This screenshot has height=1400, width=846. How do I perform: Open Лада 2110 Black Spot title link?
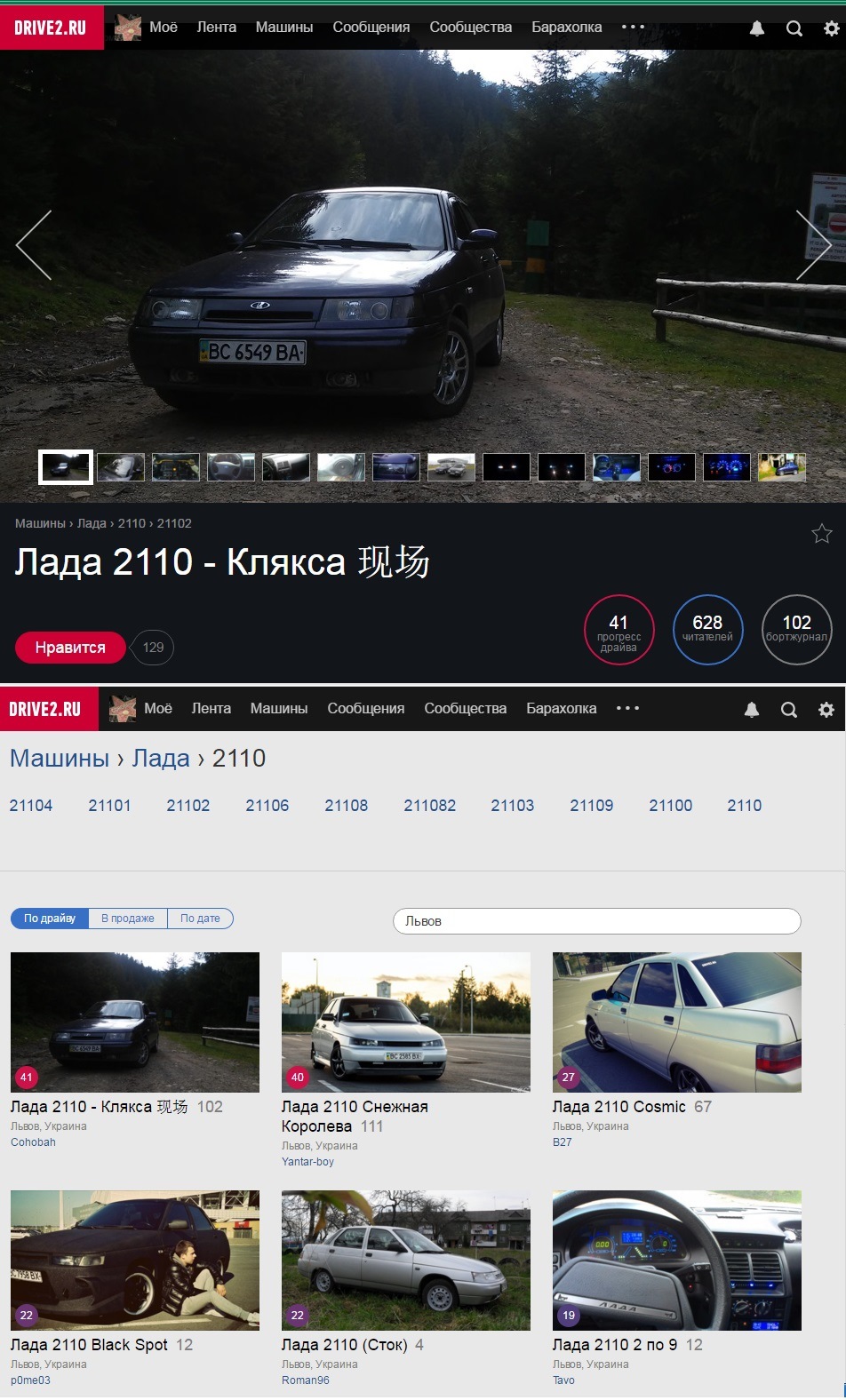[89, 1345]
